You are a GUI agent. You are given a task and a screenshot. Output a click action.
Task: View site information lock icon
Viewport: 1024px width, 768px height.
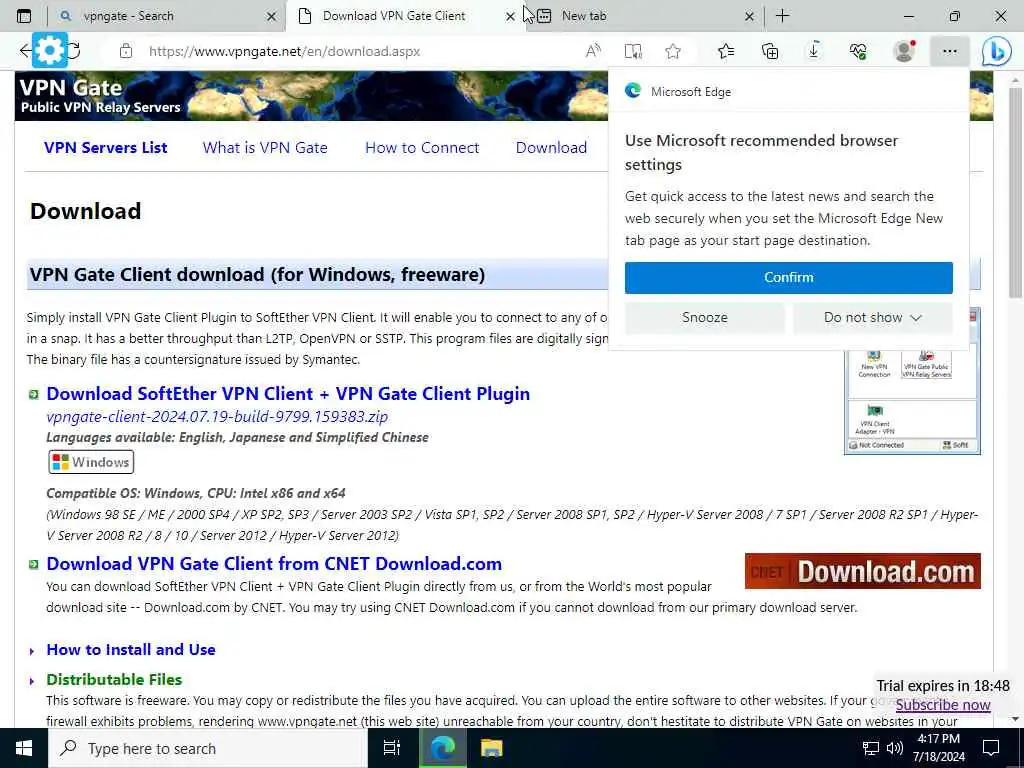point(126,51)
